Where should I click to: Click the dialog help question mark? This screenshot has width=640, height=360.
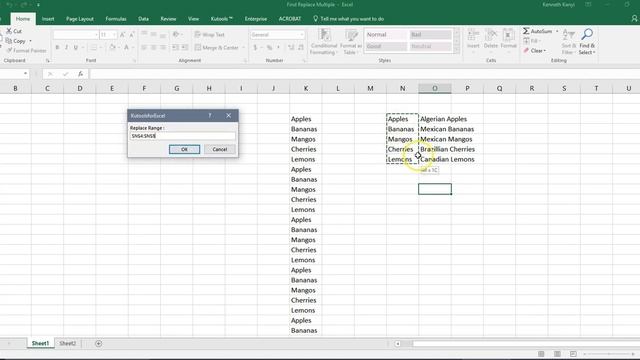(x=210, y=116)
